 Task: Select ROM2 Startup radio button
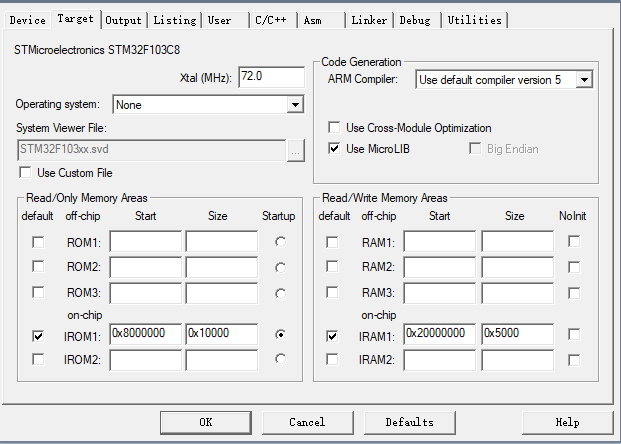[x=280, y=268]
